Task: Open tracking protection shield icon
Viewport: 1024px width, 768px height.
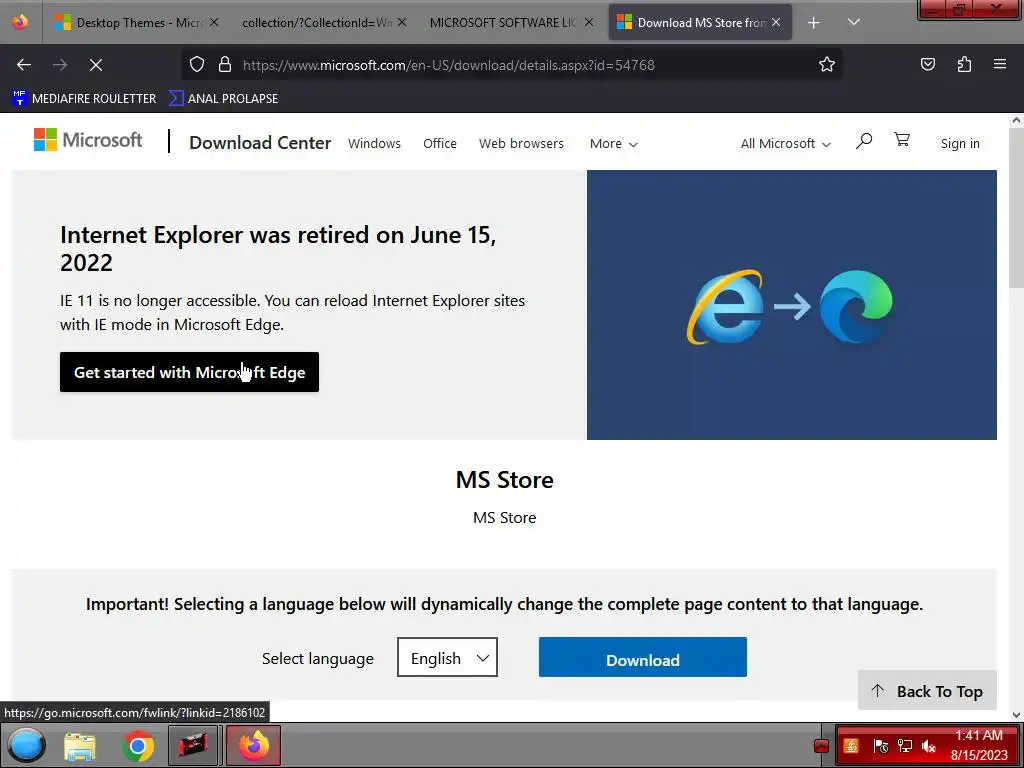Action: [x=197, y=65]
